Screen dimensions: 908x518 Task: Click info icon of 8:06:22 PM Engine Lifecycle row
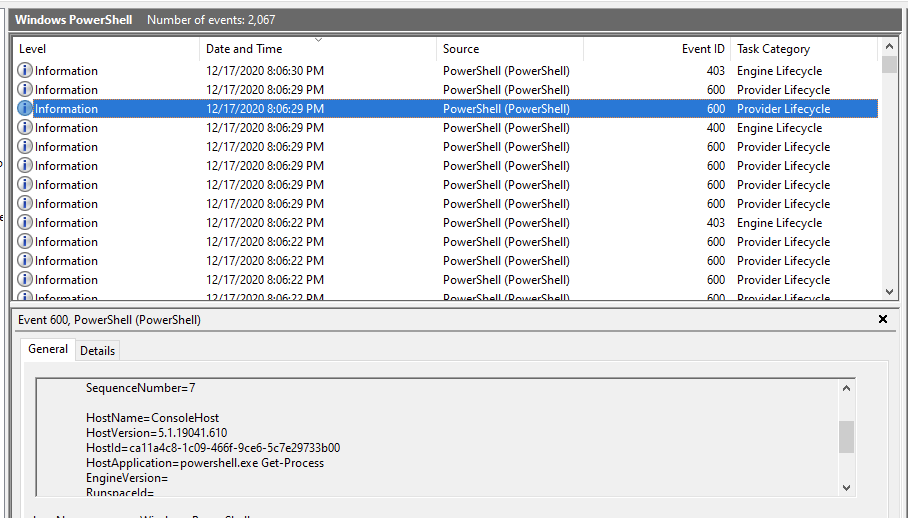24,223
